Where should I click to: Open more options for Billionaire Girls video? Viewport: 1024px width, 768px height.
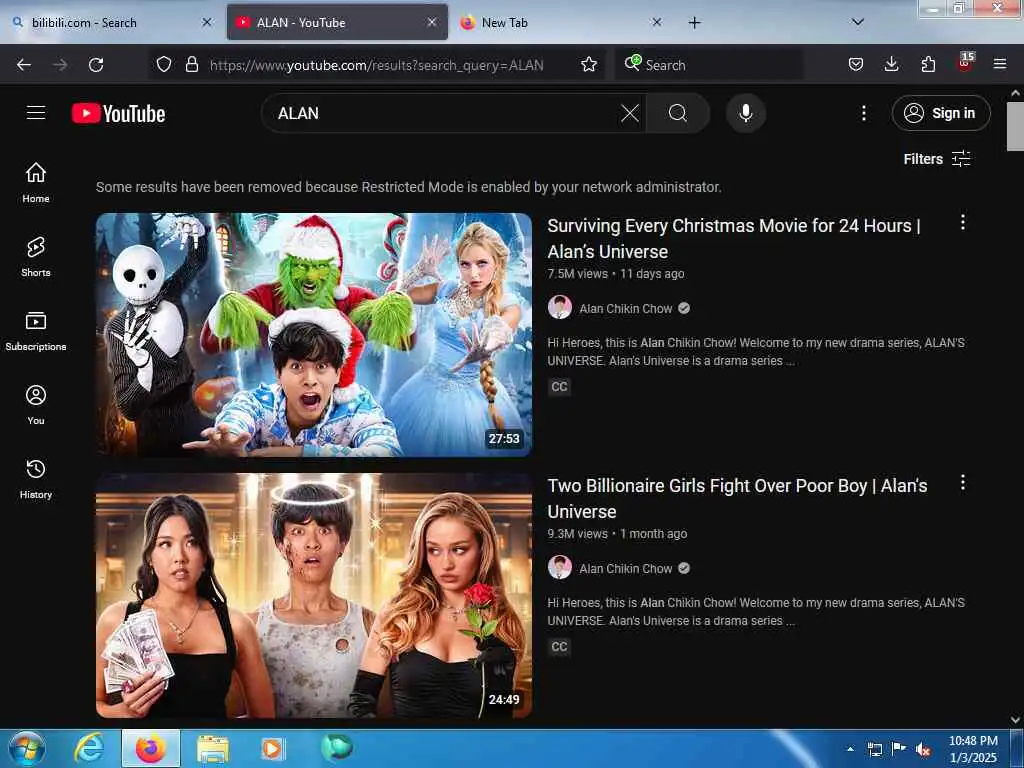963,483
